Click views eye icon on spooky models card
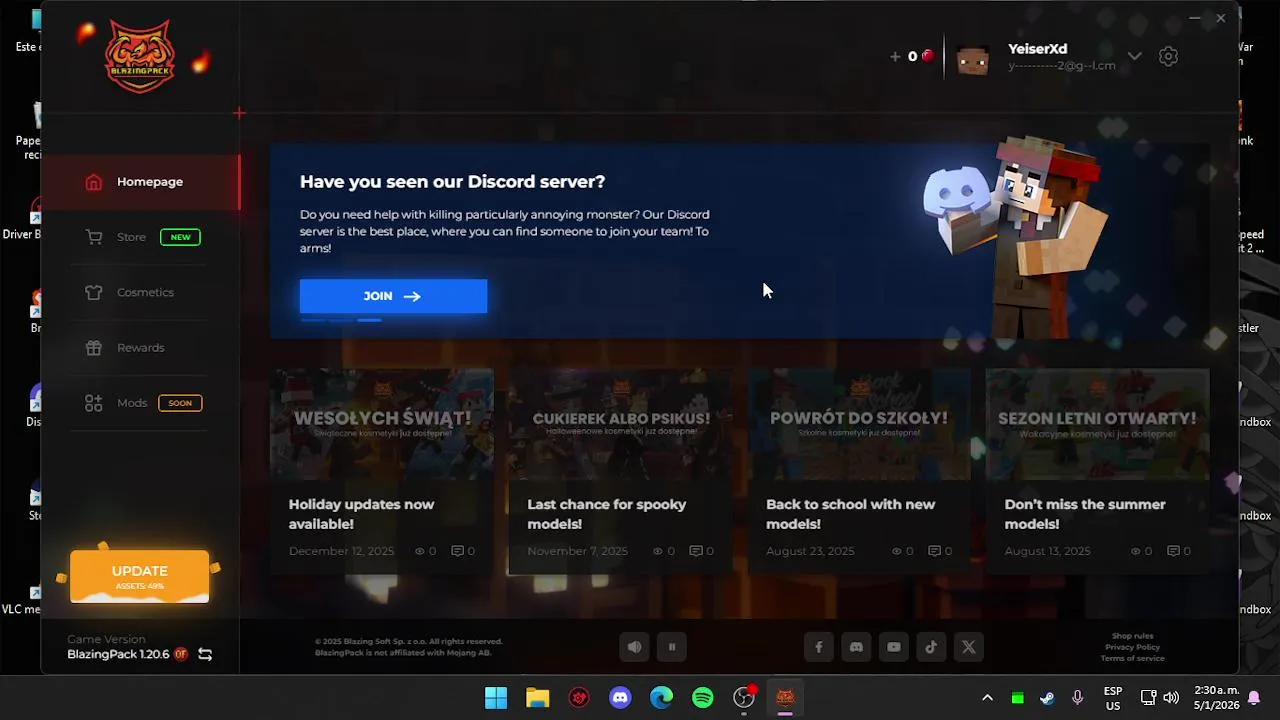 click(659, 551)
